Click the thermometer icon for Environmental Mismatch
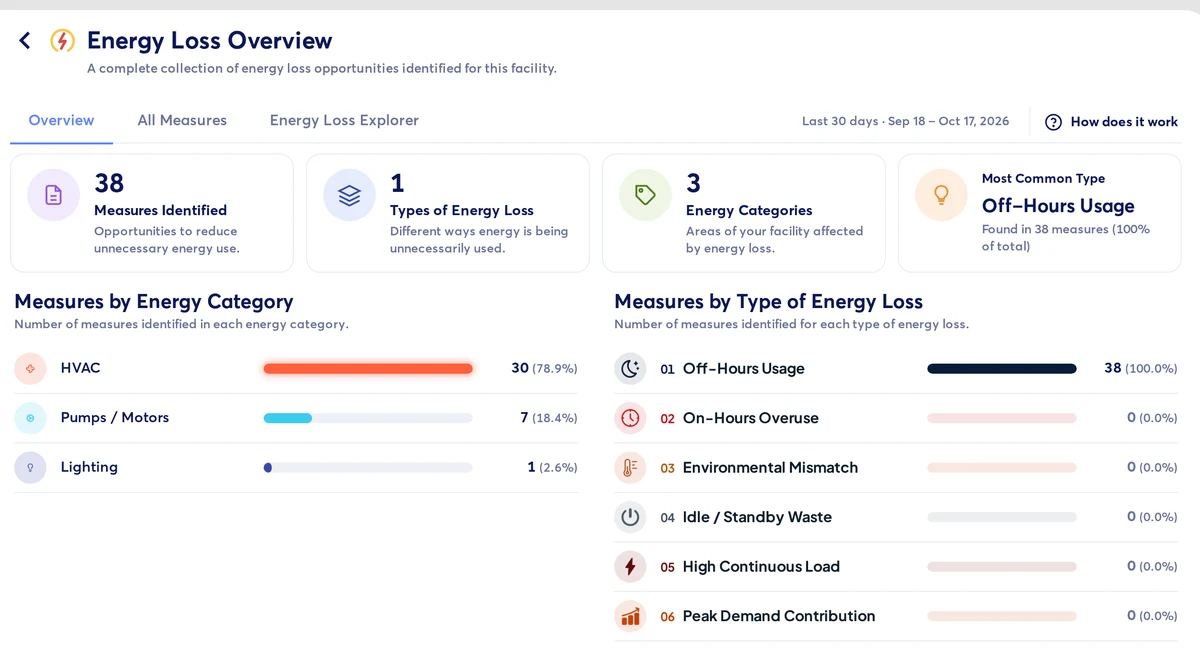 [x=630, y=467]
